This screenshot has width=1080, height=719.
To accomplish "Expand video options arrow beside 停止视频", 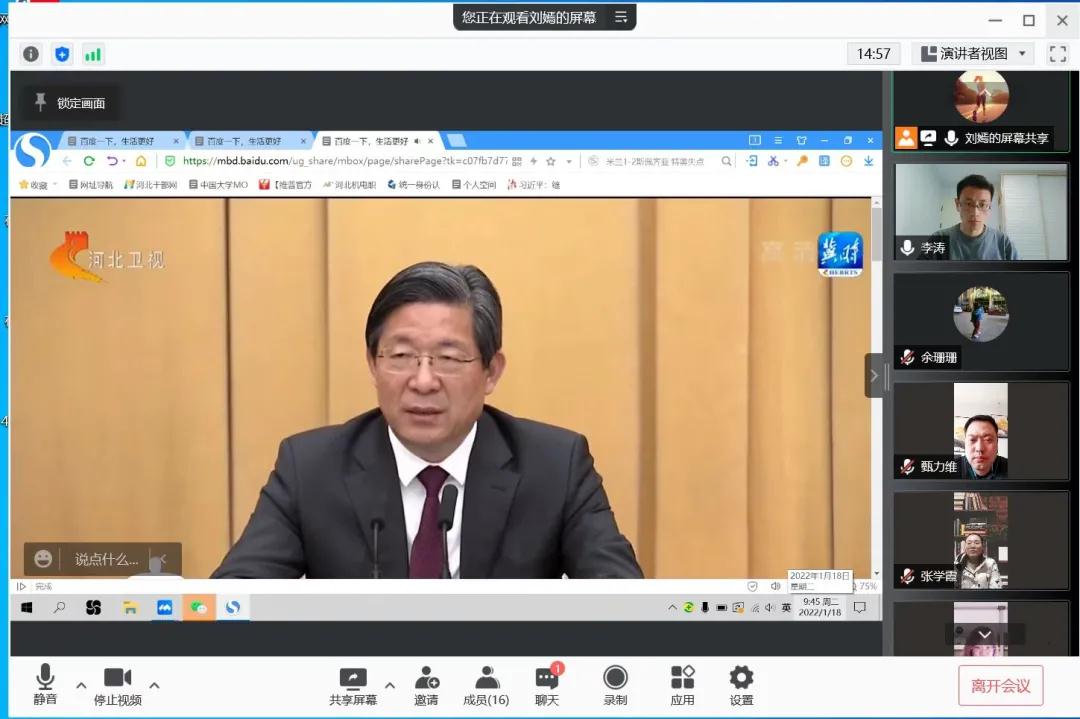I will pyautogui.click(x=154, y=685).
